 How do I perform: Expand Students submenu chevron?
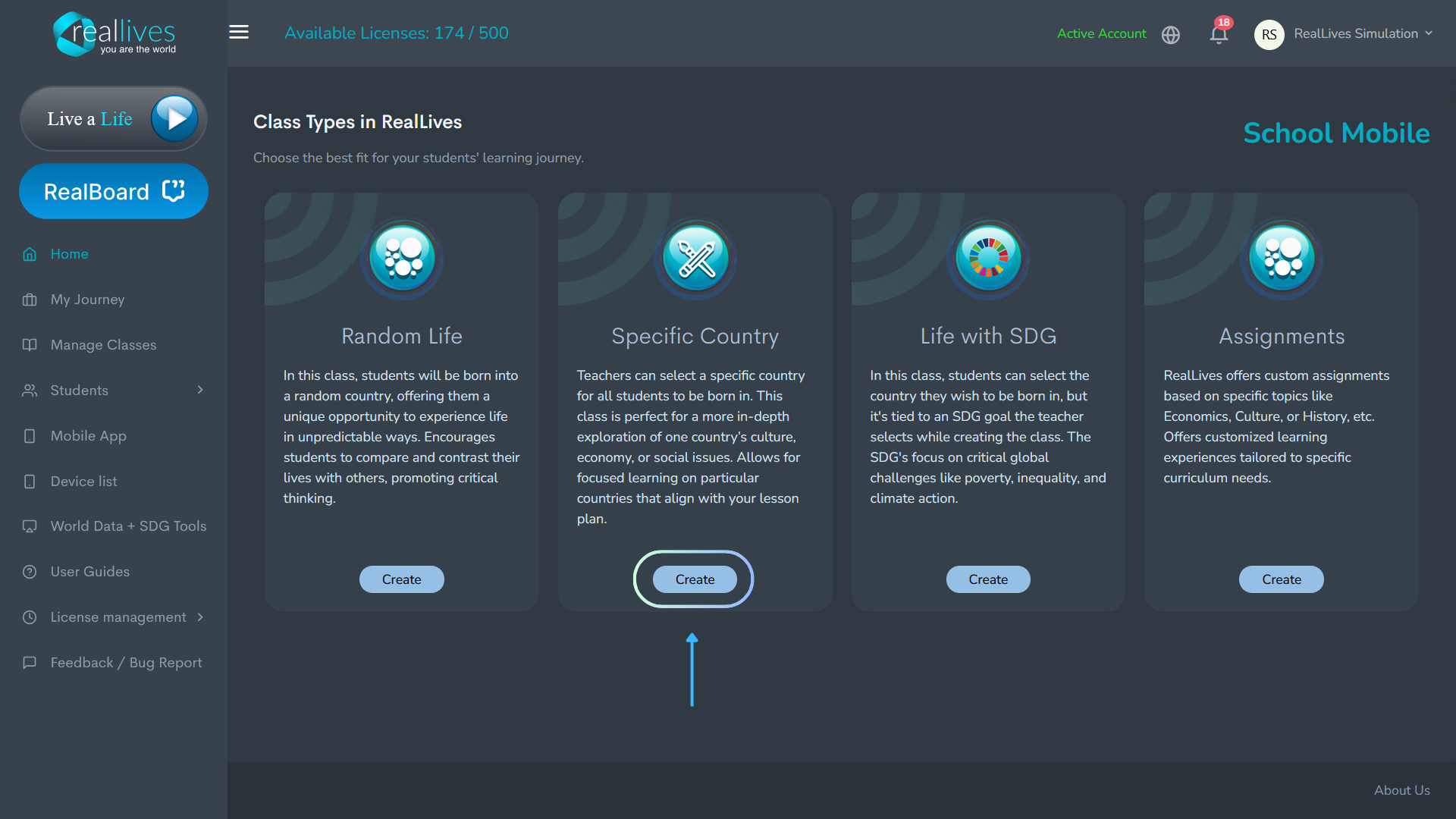tap(200, 390)
